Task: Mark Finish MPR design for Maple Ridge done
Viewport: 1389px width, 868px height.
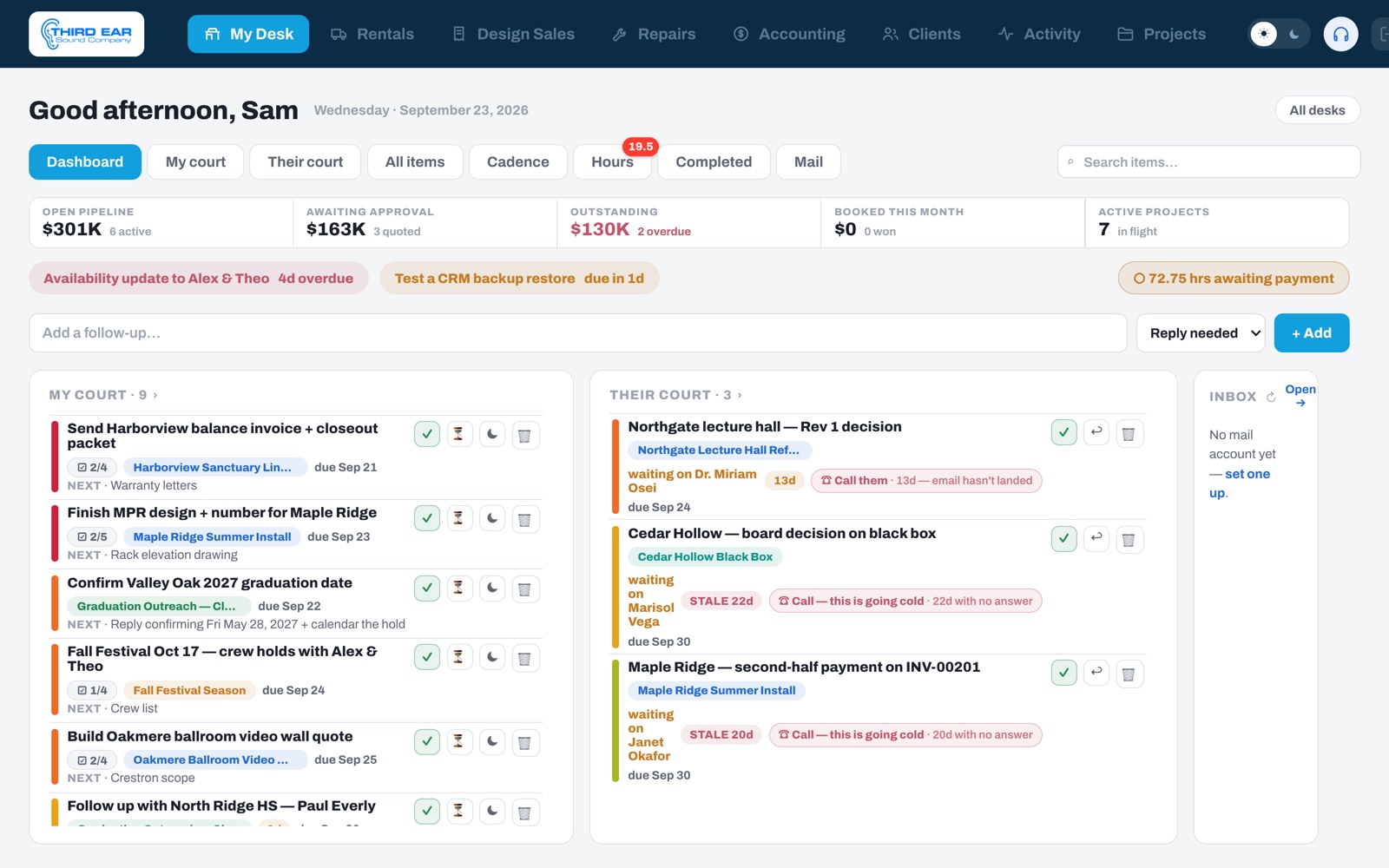Action: pyautogui.click(x=427, y=518)
